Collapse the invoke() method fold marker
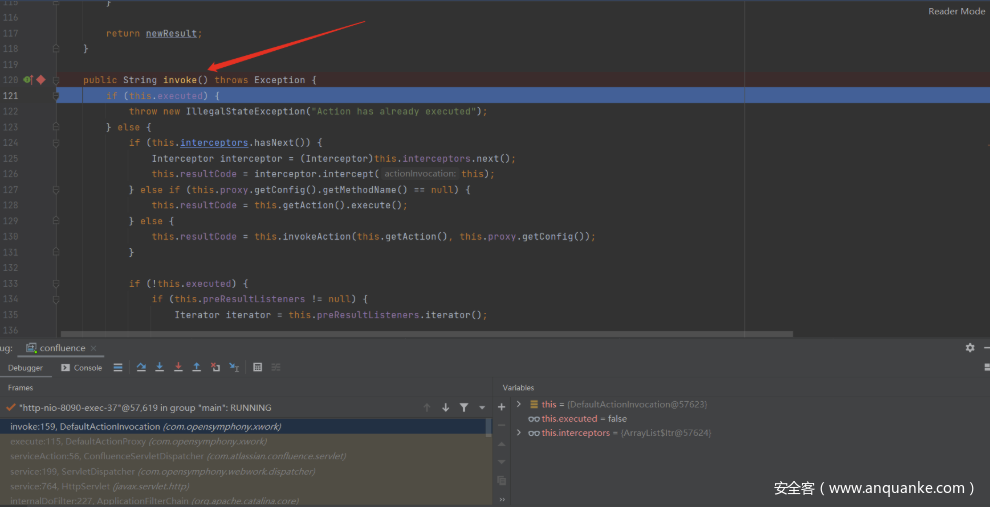The image size is (990, 507). click(x=57, y=79)
